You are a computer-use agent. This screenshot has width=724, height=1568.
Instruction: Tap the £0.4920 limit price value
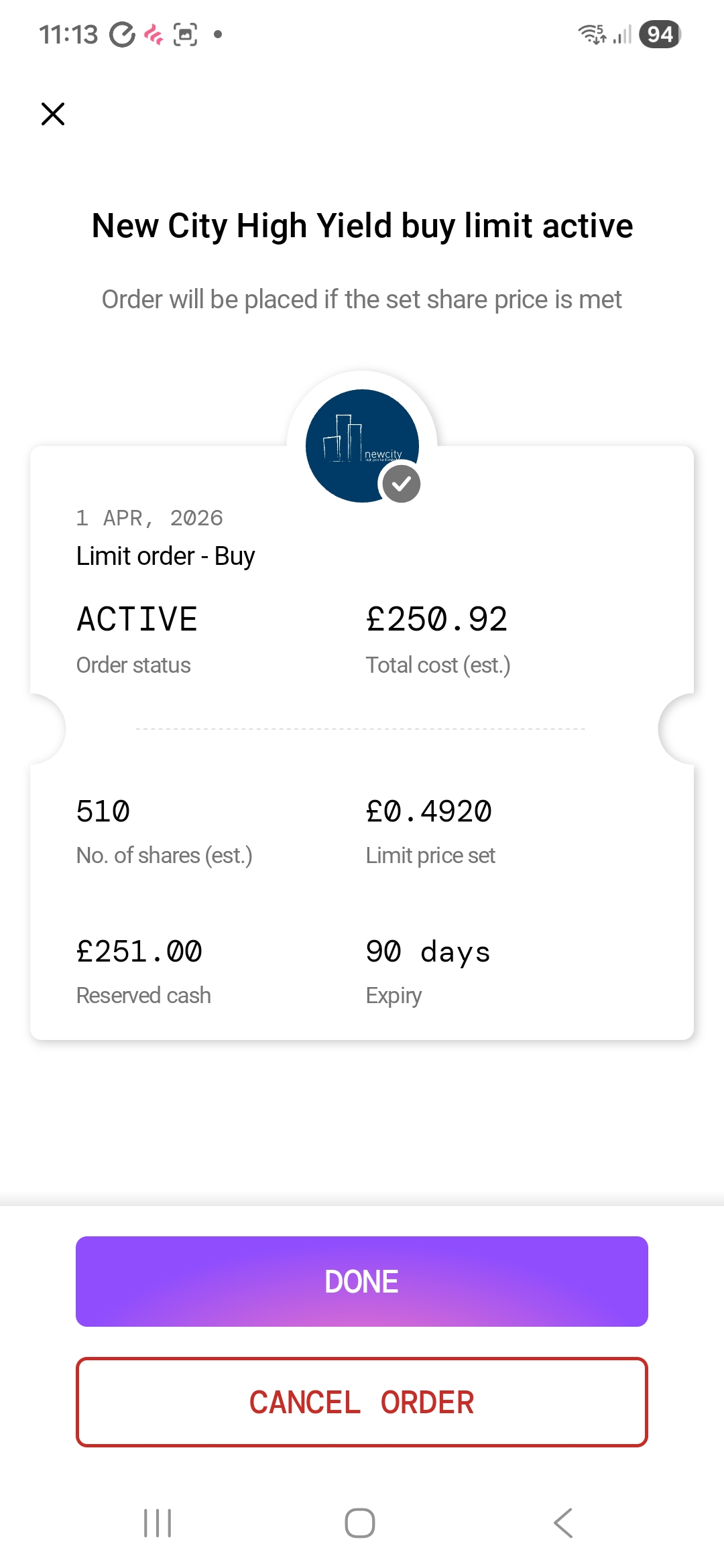[429, 811]
